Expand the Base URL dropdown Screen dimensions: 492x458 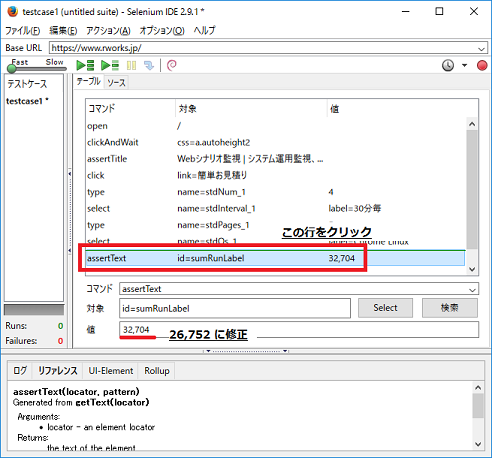tap(481, 49)
